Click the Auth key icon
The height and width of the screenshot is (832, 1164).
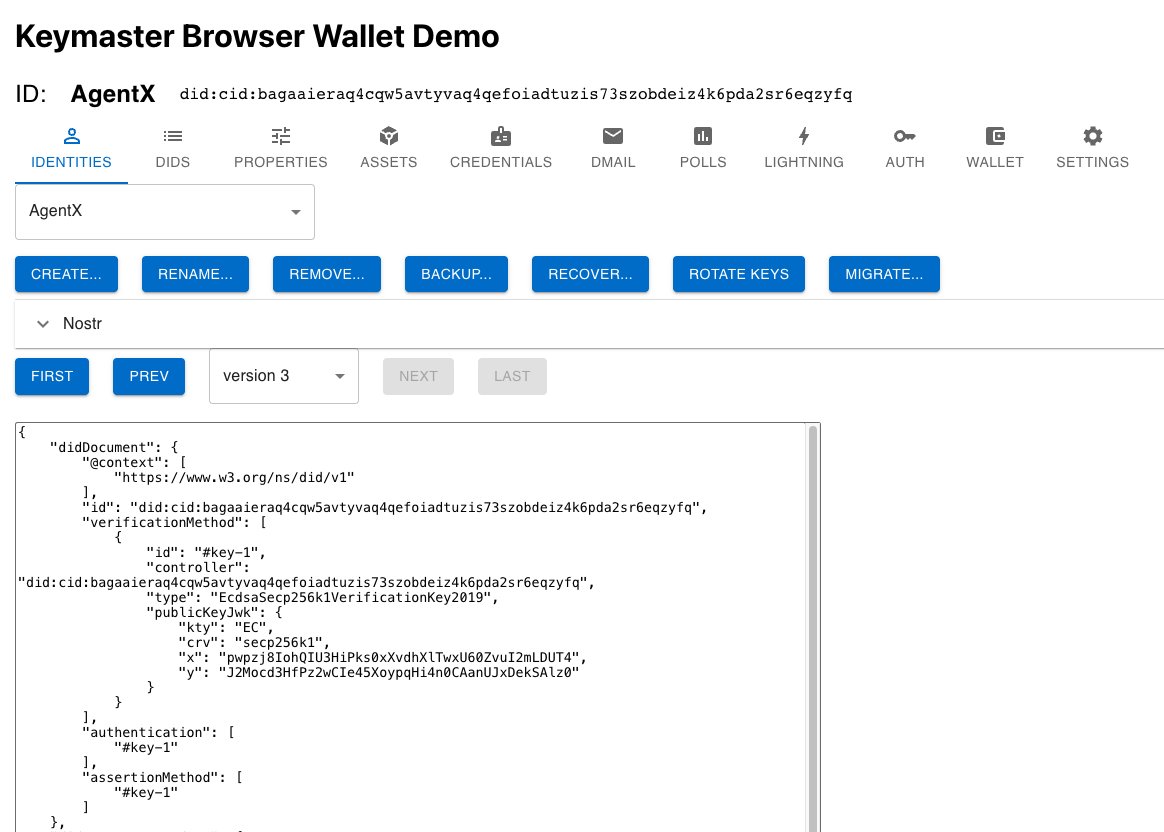tap(905, 137)
